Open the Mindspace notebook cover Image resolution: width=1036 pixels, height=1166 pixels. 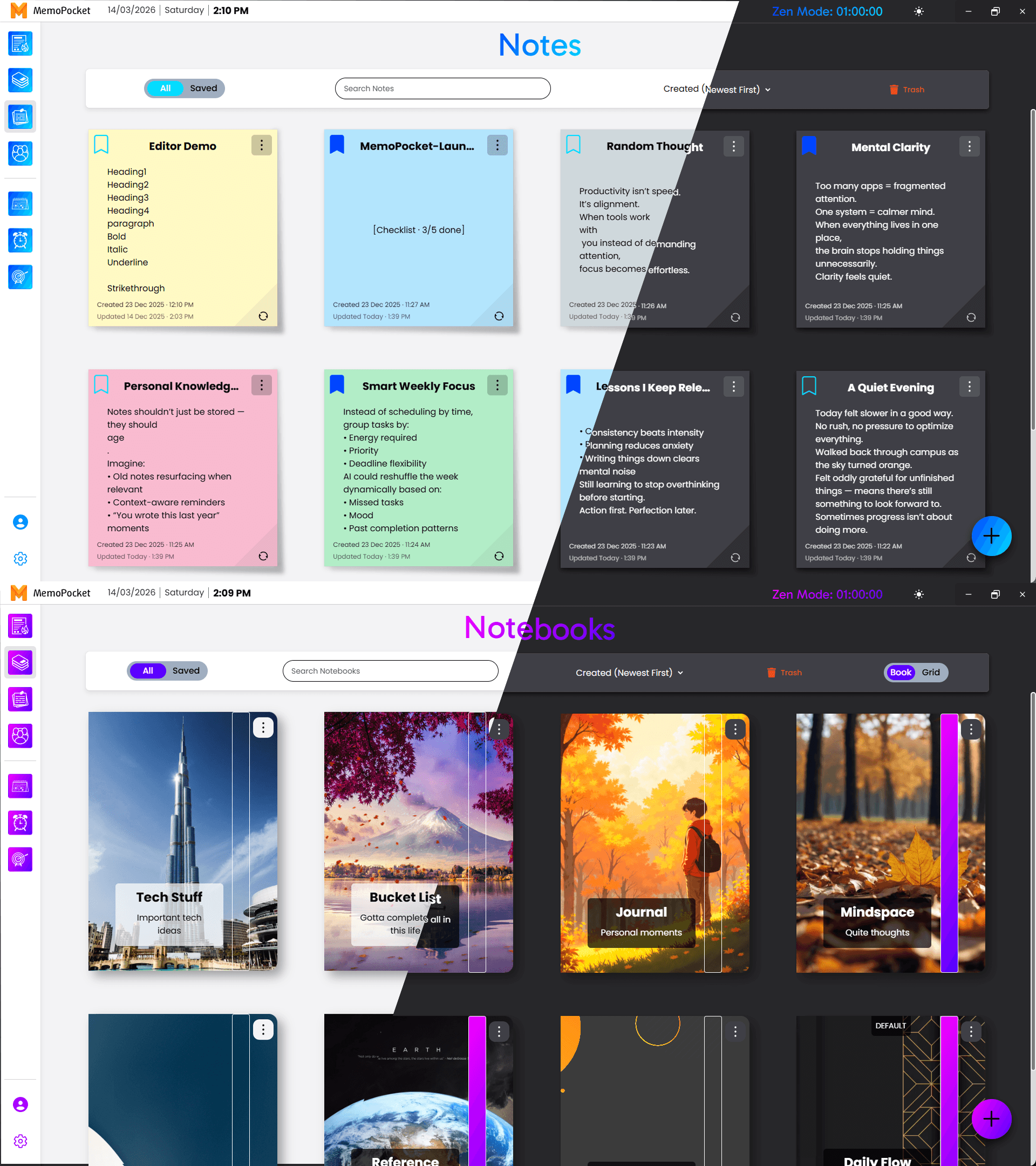coord(890,843)
